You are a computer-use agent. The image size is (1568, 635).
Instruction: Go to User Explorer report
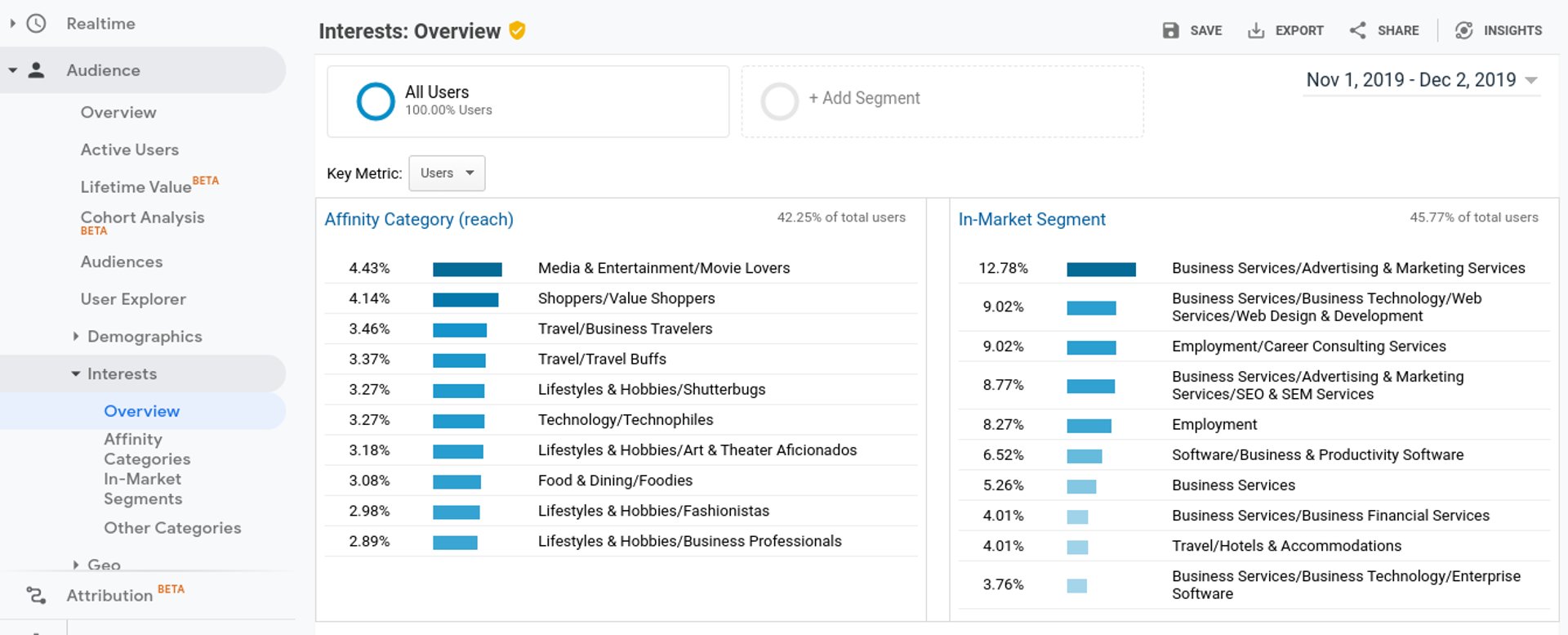pyautogui.click(x=133, y=299)
